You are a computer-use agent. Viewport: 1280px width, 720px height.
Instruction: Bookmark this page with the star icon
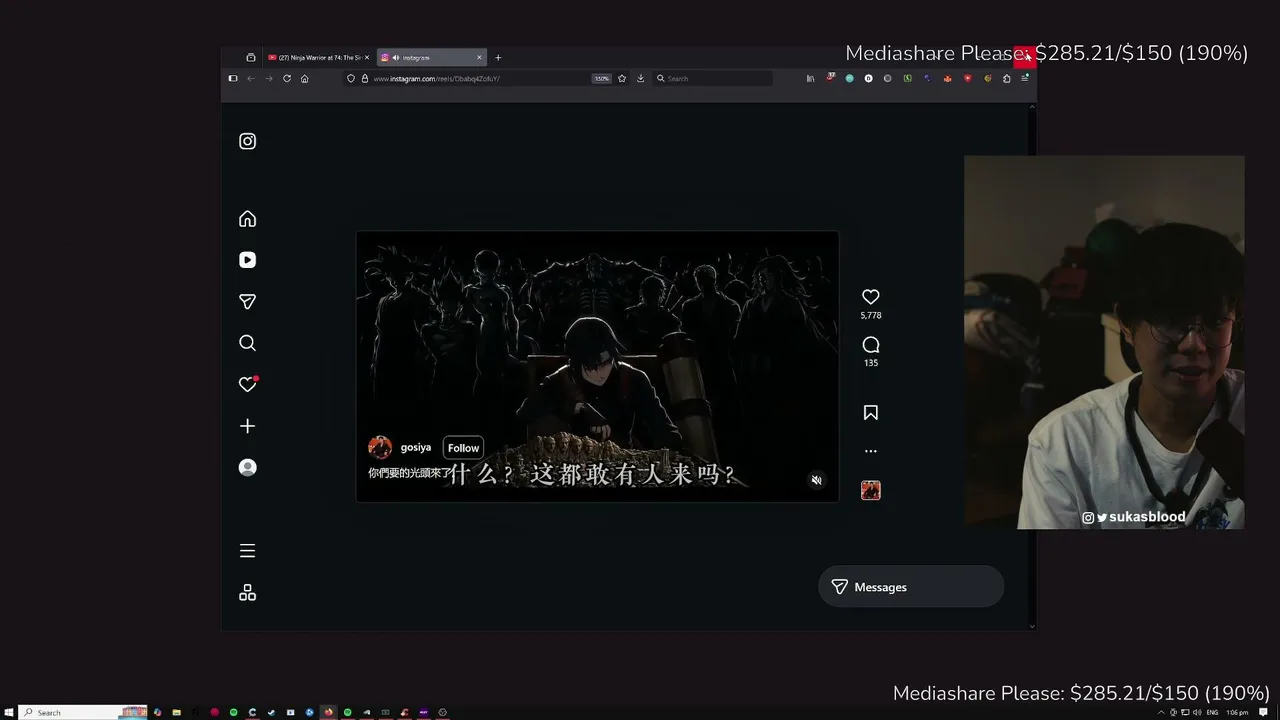pyautogui.click(x=622, y=78)
